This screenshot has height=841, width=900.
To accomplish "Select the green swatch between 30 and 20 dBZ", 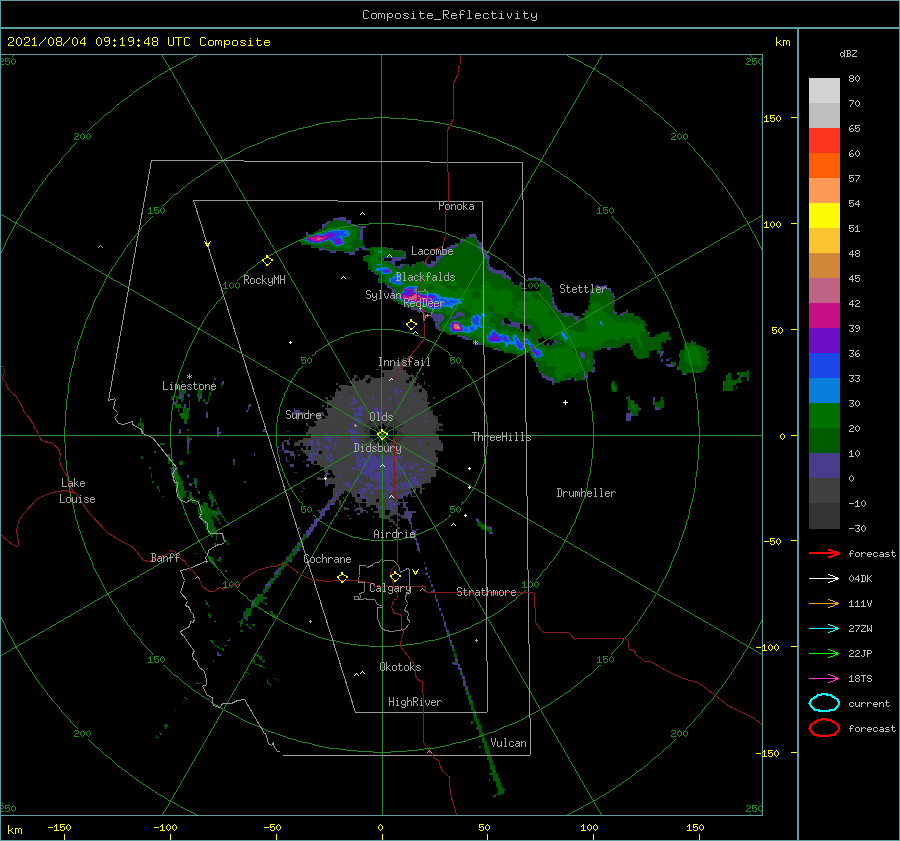I will tap(824, 416).
